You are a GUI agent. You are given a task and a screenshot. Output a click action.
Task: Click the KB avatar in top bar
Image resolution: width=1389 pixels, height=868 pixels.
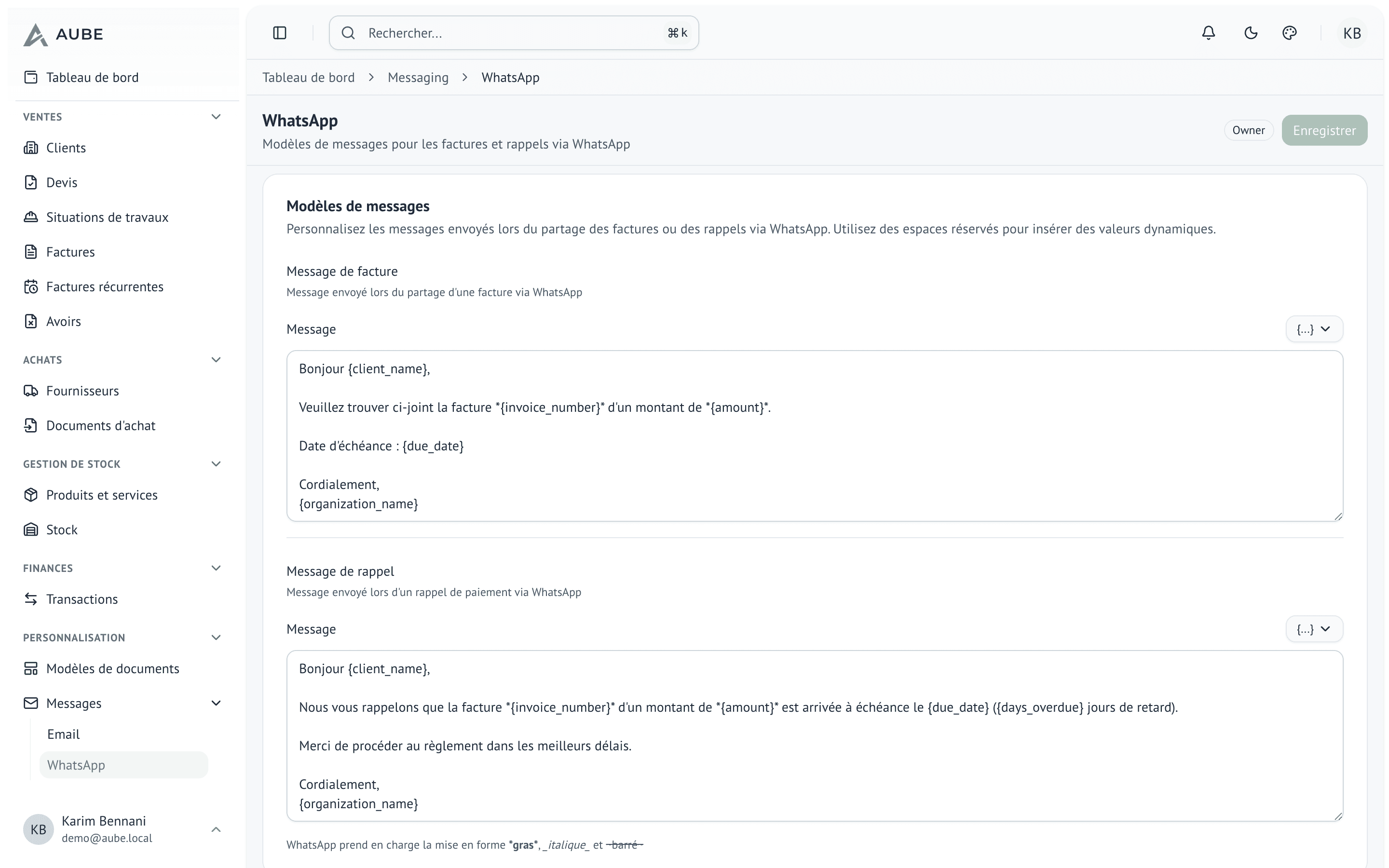pos(1352,33)
